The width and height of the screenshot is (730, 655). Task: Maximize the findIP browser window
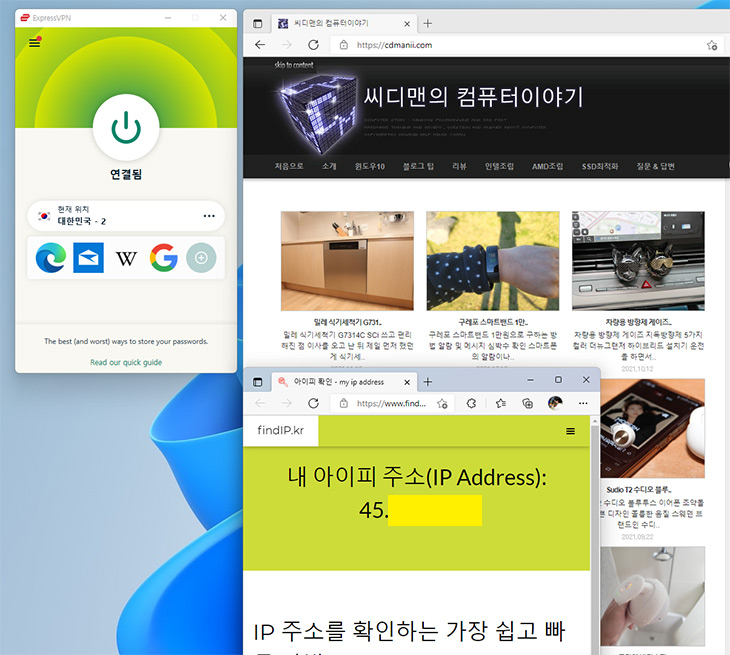(x=558, y=380)
